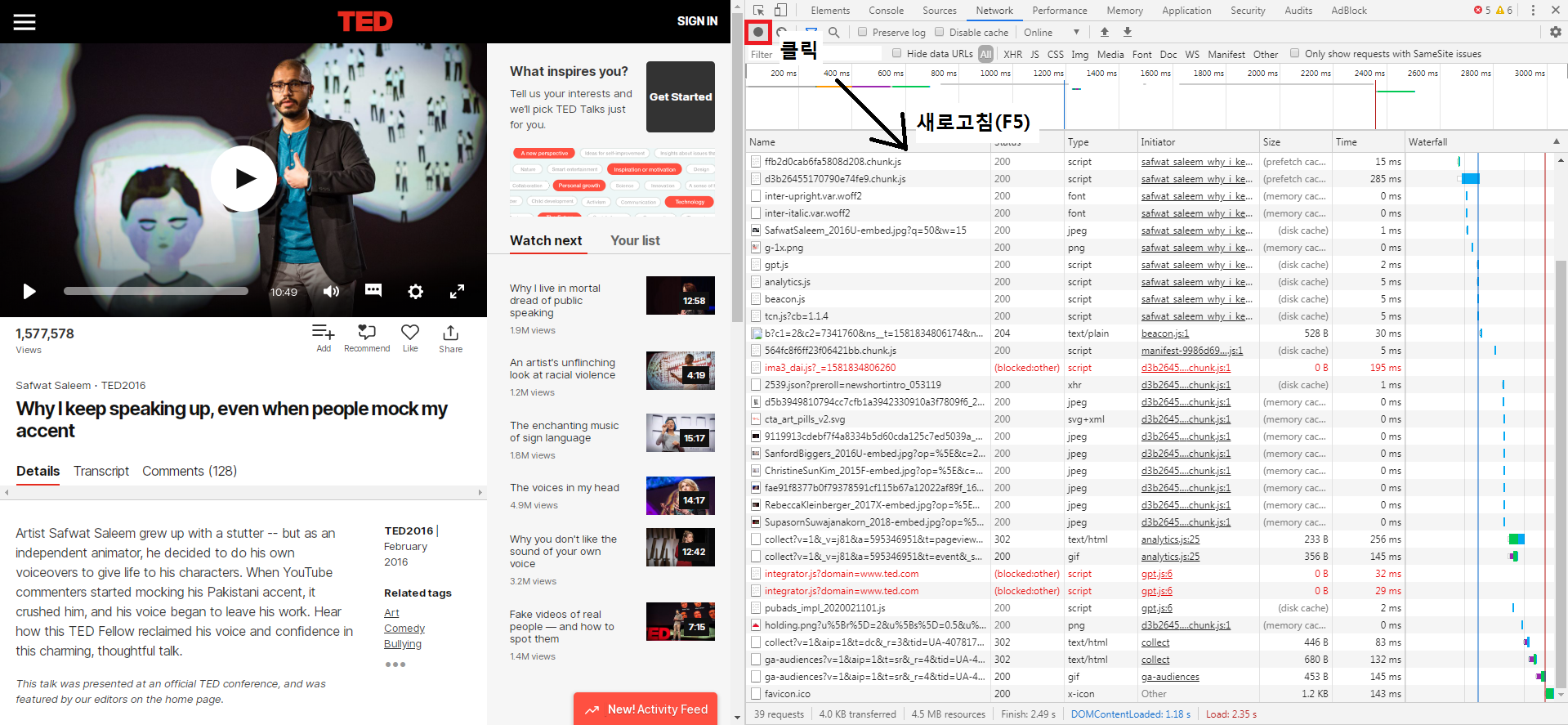Viewport: 1568px width, 725px height.
Task: Open the subtitles captions menu
Action: [x=373, y=291]
